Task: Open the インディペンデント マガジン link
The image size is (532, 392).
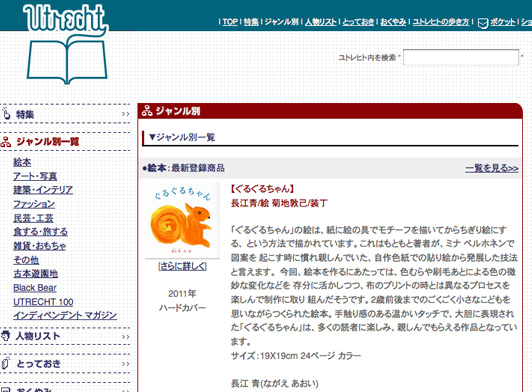Action: click(x=65, y=316)
